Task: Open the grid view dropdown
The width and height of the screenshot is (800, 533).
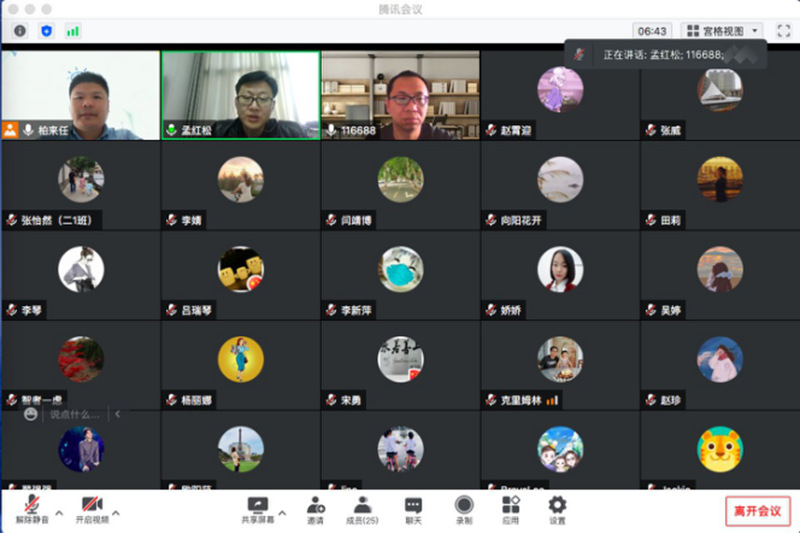Action: click(722, 31)
